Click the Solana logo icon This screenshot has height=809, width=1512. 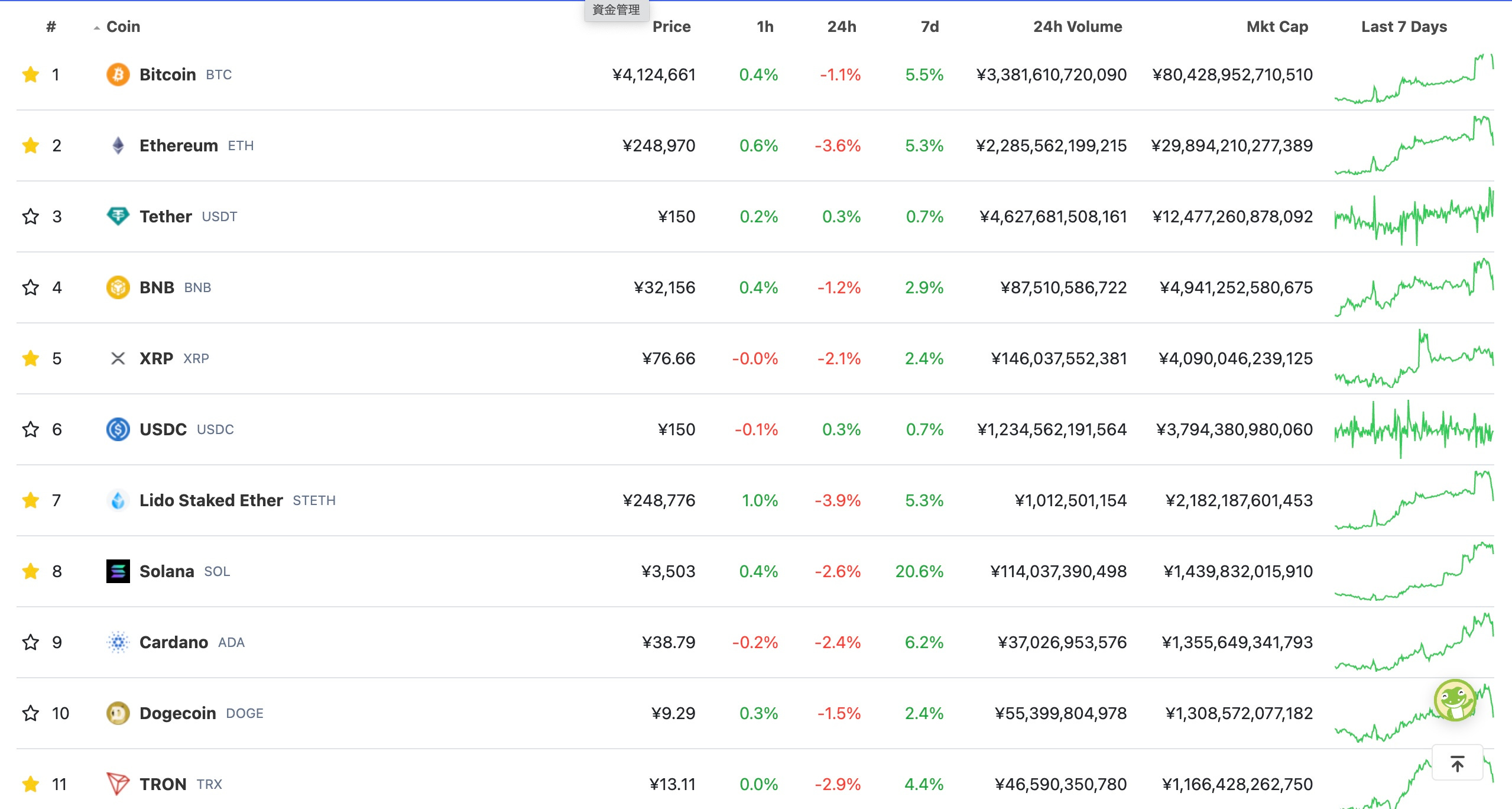pyautogui.click(x=118, y=571)
